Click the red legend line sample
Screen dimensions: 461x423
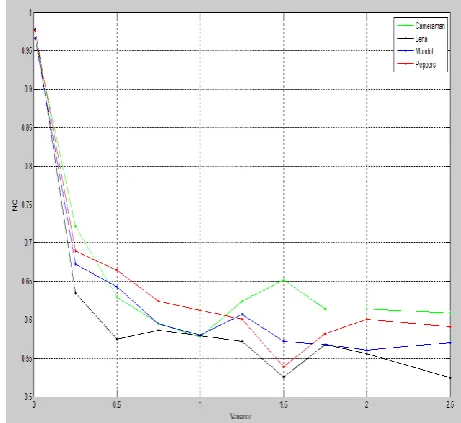tap(405, 64)
